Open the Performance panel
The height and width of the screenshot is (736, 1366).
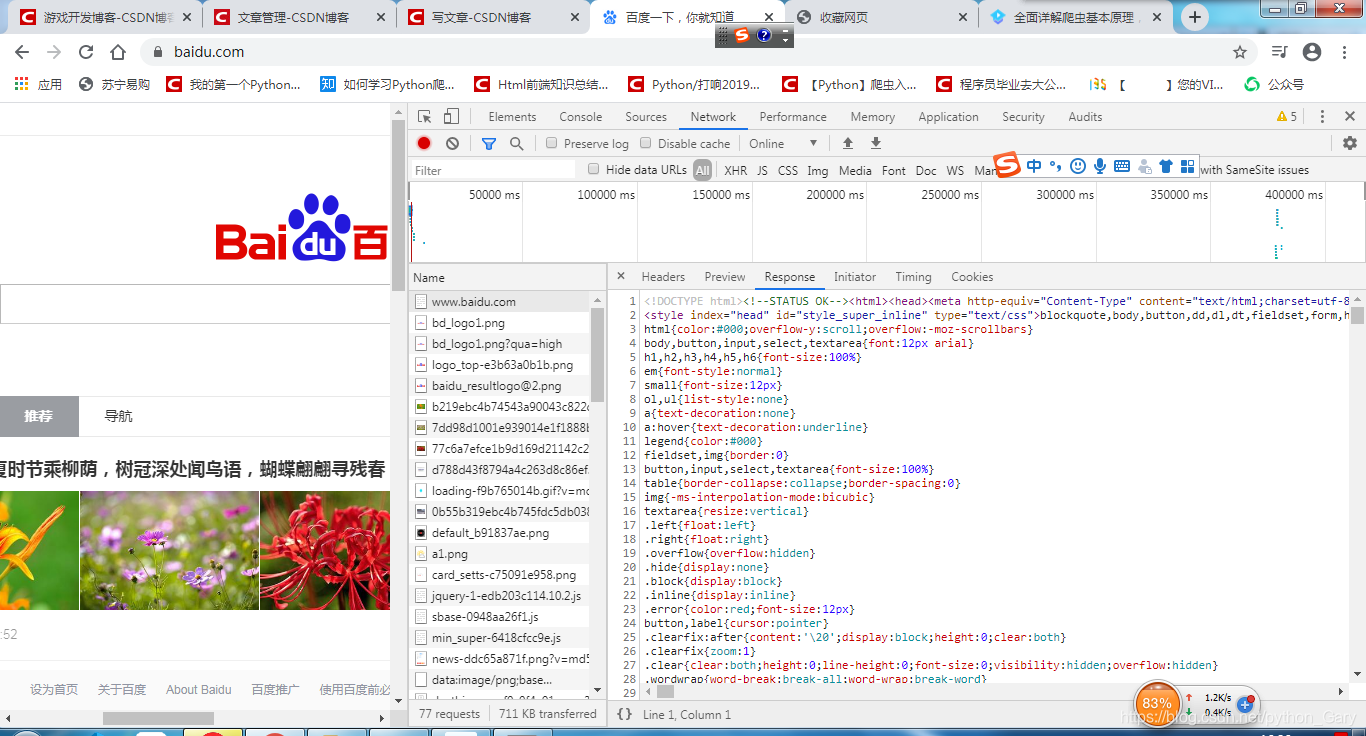[793, 117]
